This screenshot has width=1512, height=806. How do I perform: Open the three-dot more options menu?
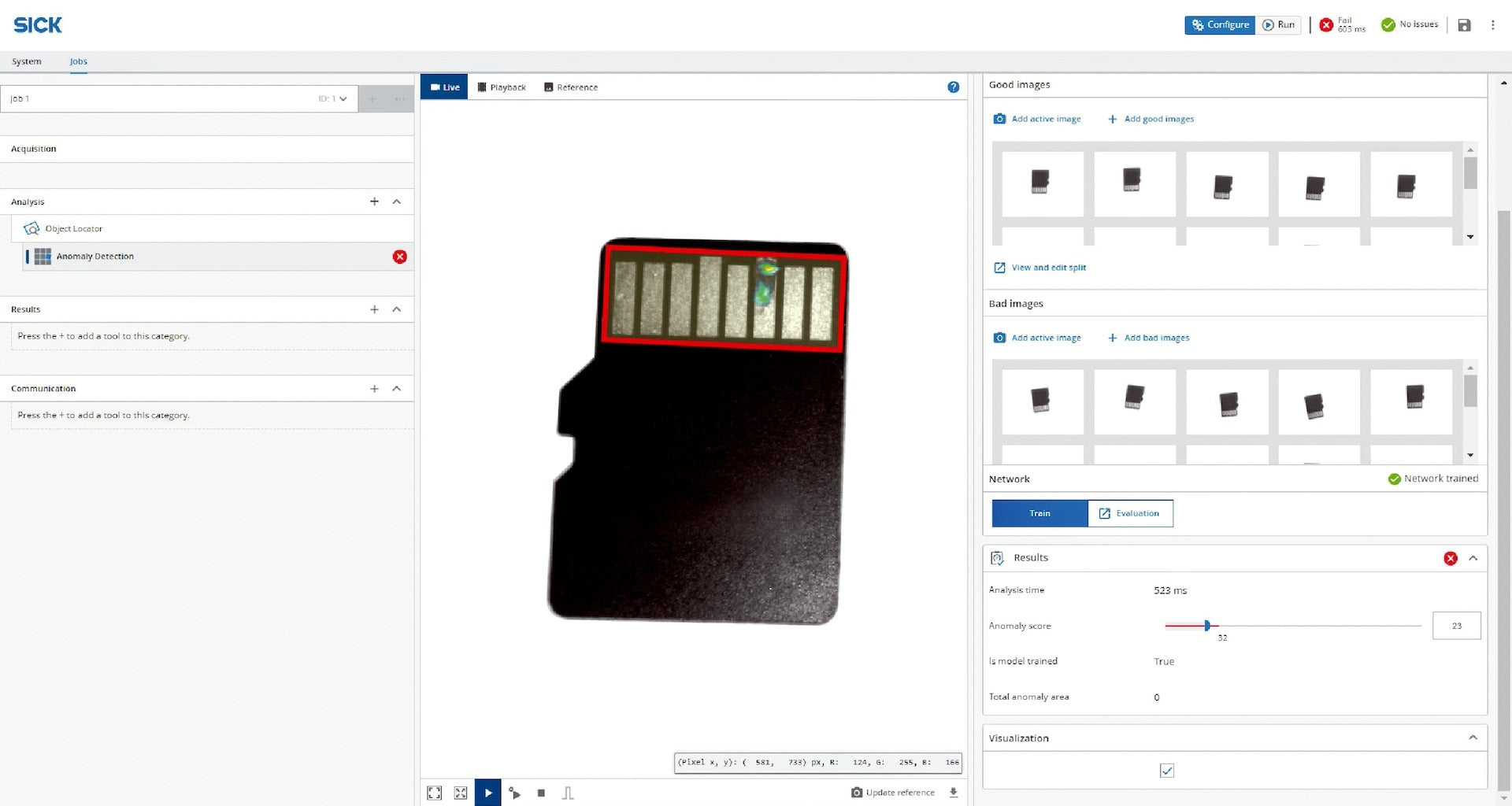tap(1492, 25)
